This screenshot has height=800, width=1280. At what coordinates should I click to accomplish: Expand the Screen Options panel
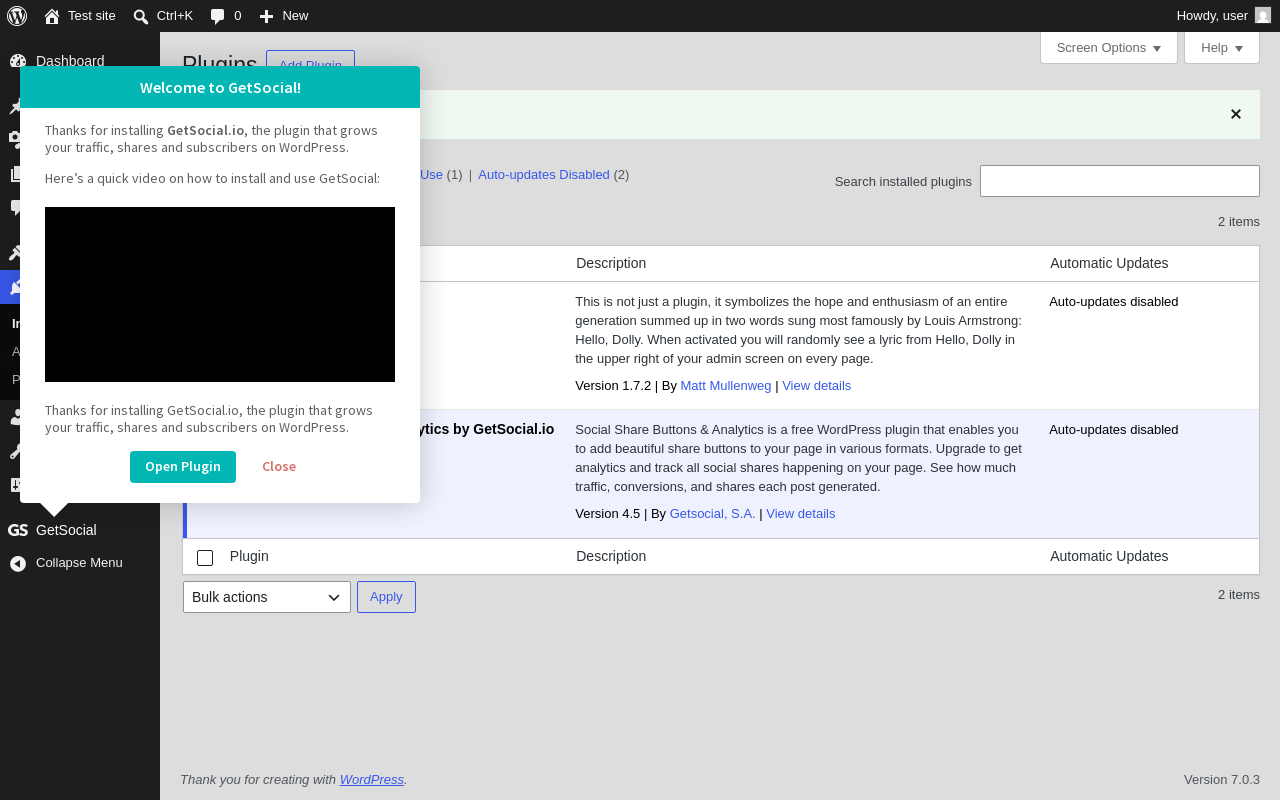[x=1109, y=48]
